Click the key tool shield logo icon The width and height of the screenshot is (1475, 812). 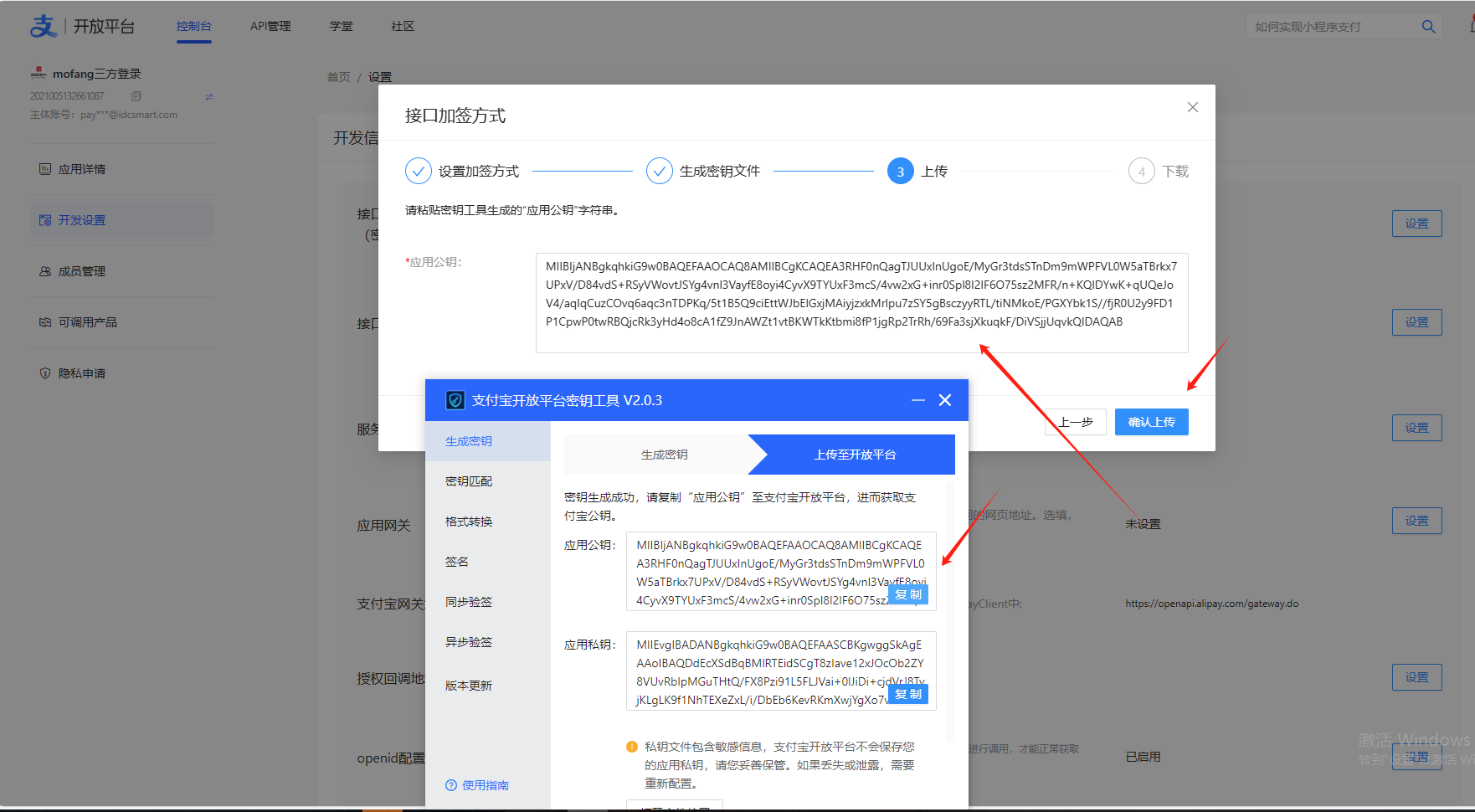(455, 400)
